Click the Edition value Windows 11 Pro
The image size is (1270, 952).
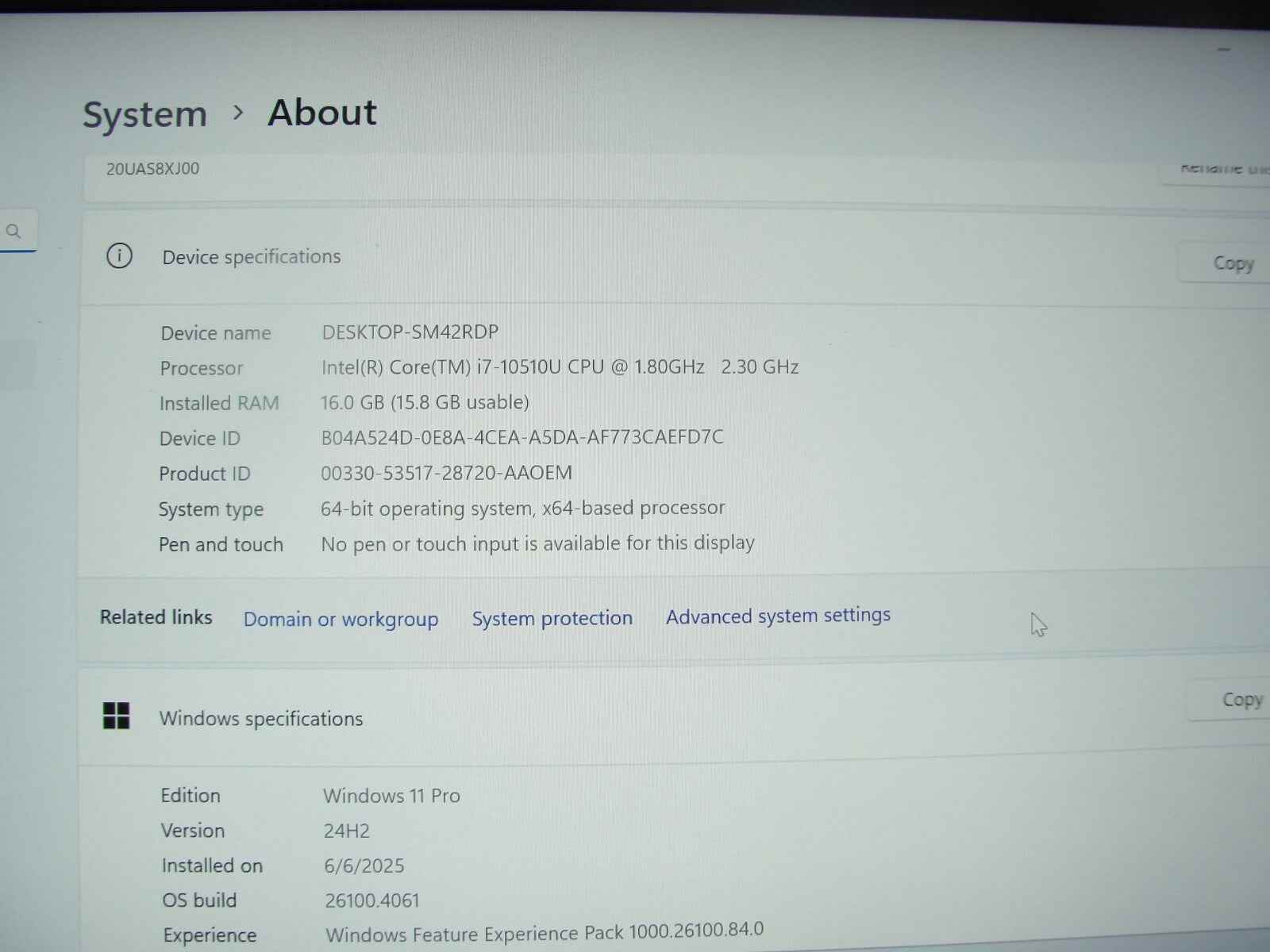(x=391, y=796)
